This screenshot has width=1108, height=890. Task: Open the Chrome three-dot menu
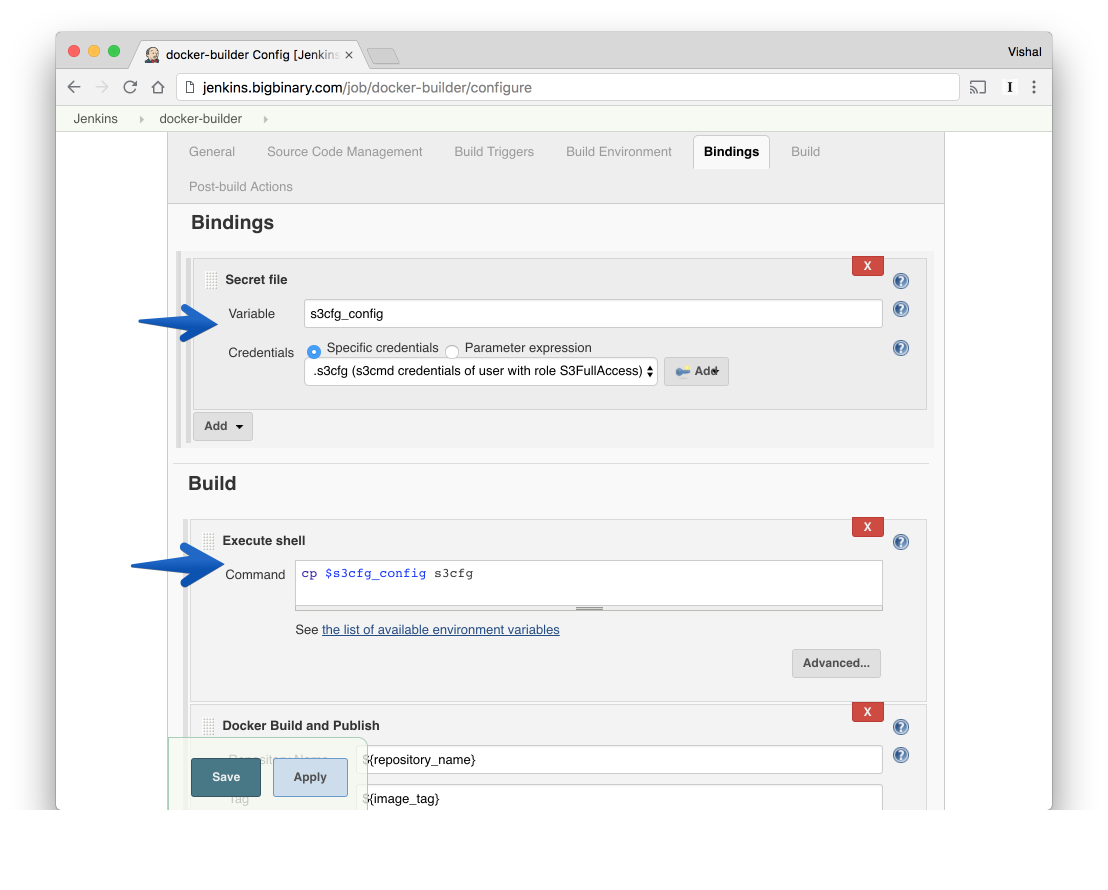click(x=1034, y=87)
